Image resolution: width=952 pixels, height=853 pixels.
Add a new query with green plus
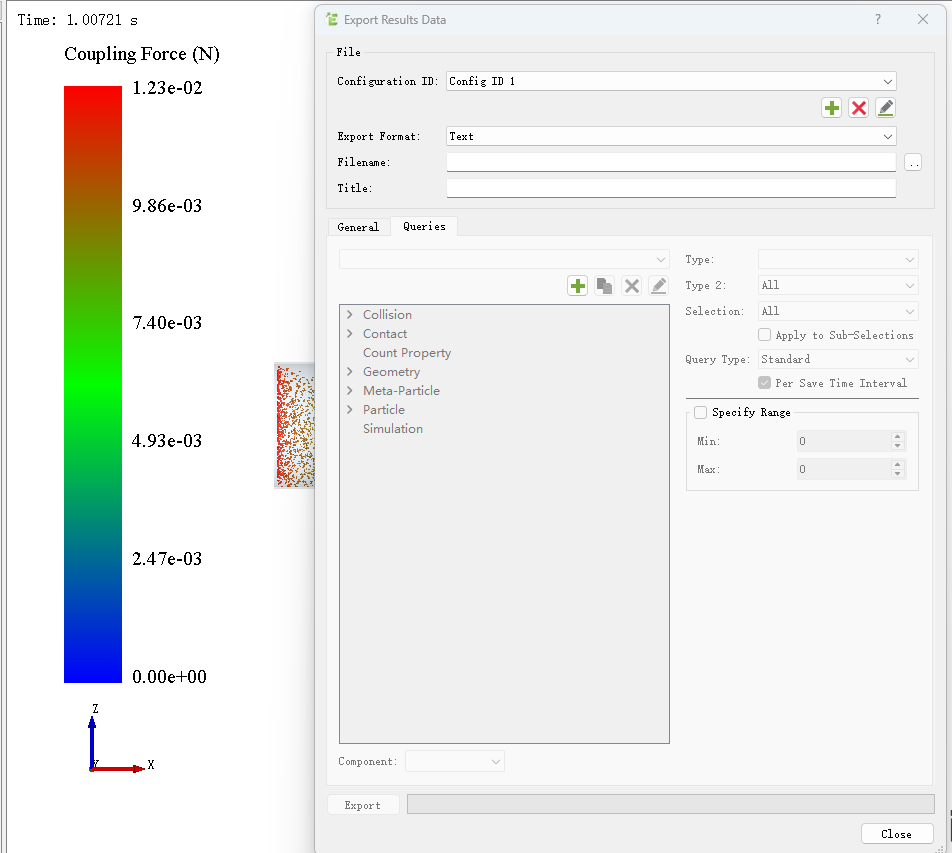577,285
